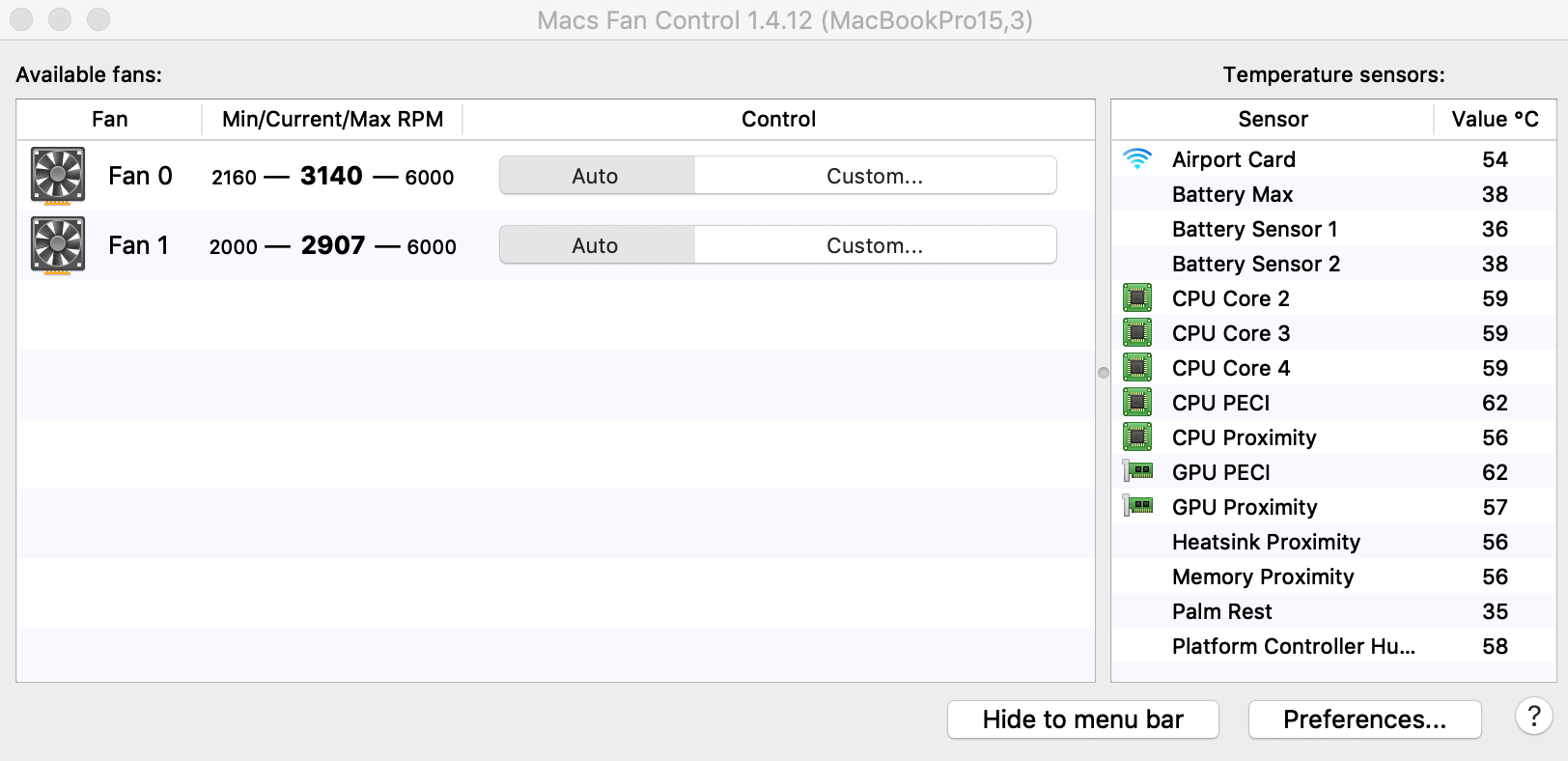Screen dimensions: 1568x761
Task: Select the CPU Proximity sensor label
Action: pyautogui.click(x=1245, y=437)
